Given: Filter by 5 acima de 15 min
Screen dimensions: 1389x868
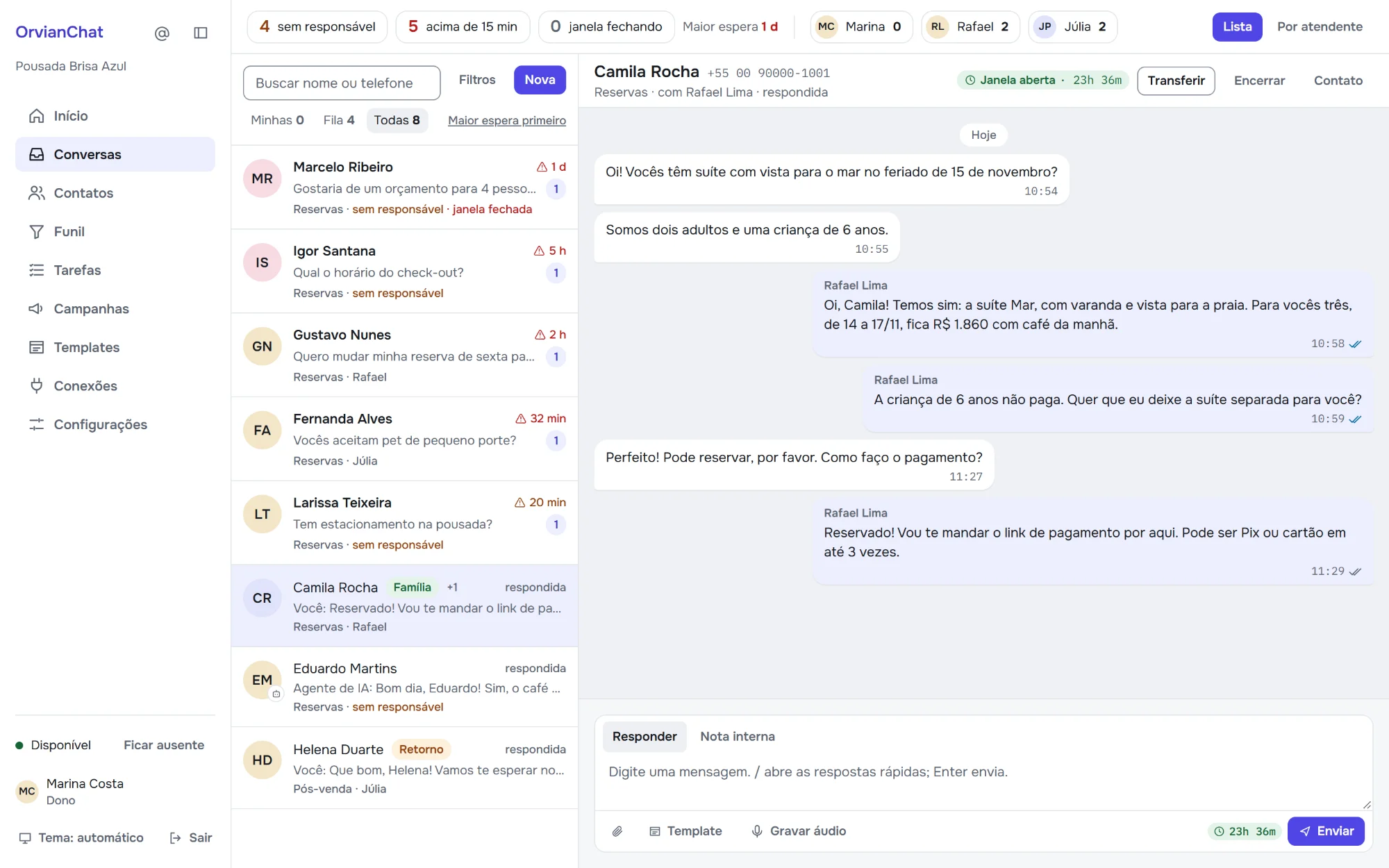Looking at the screenshot, I should click(463, 26).
